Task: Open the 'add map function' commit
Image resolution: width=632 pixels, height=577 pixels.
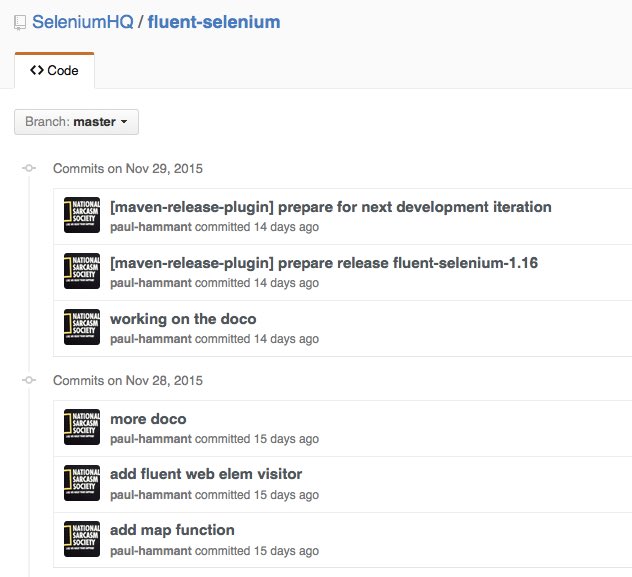Action: click(x=172, y=530)
